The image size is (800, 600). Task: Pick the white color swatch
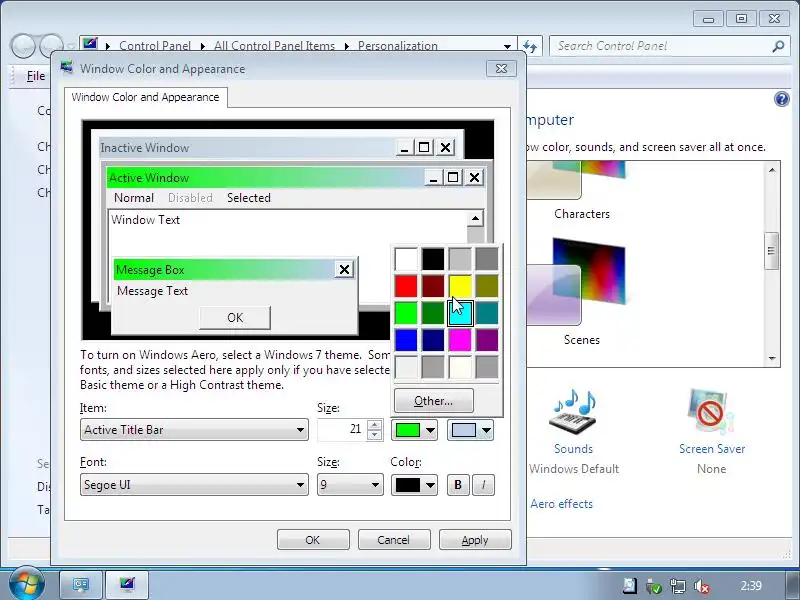(406, 259)
